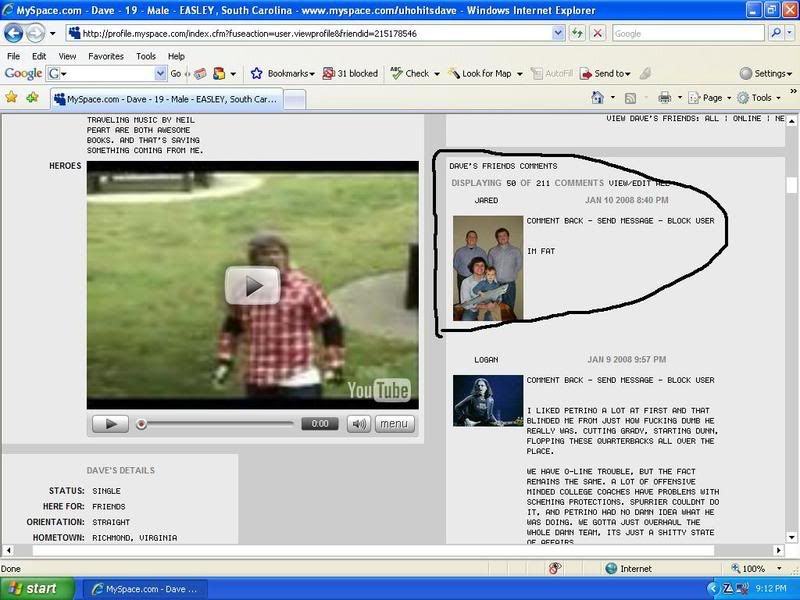Open the Bookmarks dropdown on Google toolbar
This screenshot has width=800, height=600.
point(290,73)
